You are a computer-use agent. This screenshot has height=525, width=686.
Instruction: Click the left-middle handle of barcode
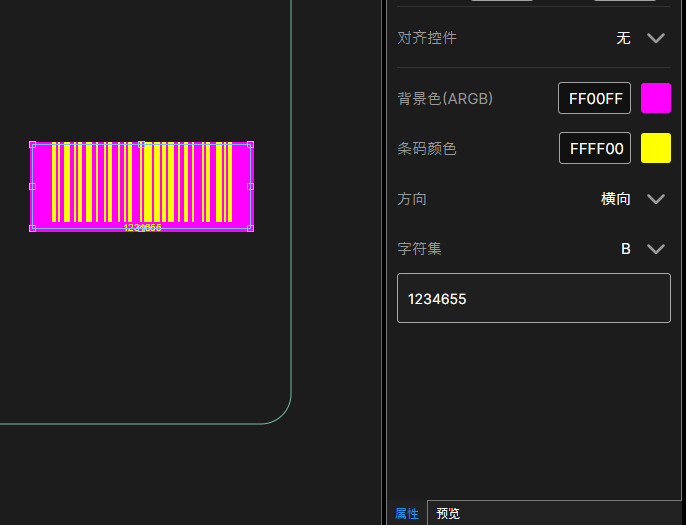pyautogui.click(x=32, y=186)
